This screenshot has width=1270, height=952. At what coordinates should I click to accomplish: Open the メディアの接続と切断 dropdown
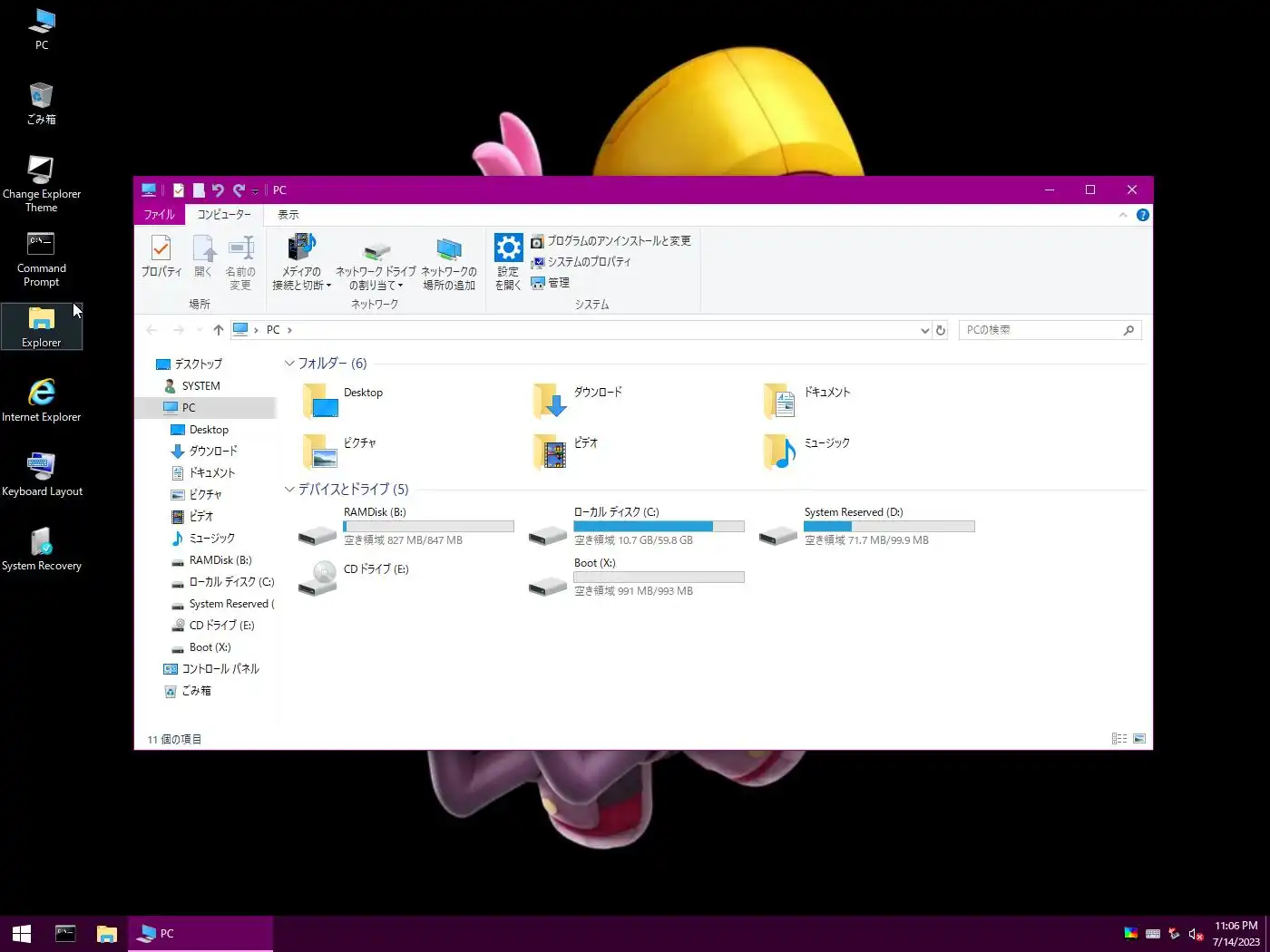click(301, 263)
